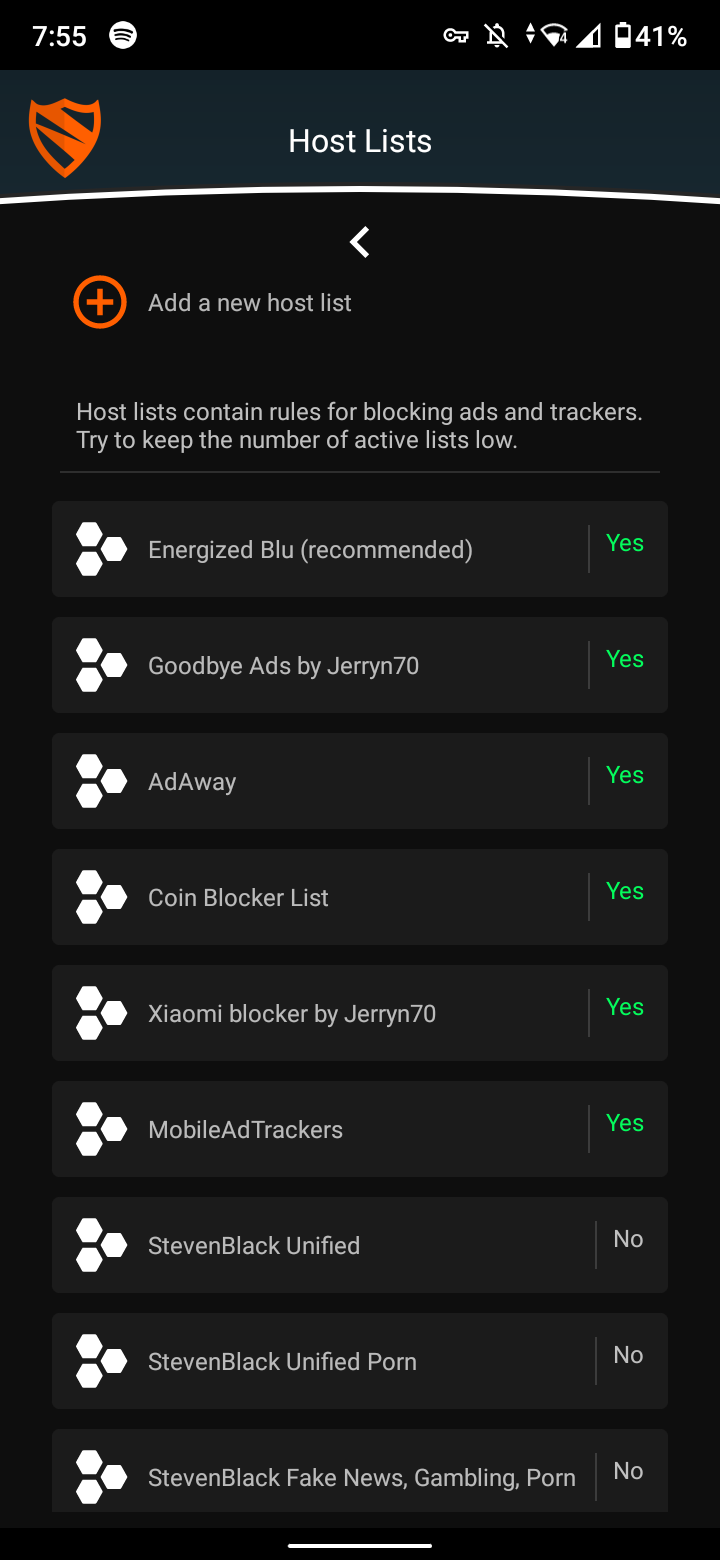
Task: Tap the Spotify icon in status bar
Action: (x=123, y=36)
